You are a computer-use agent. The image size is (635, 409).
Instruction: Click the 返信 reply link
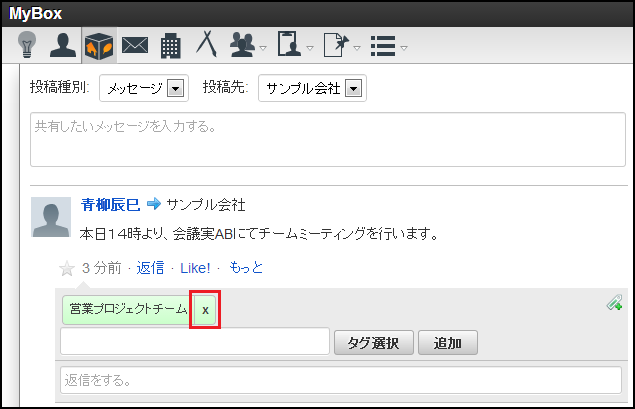pos(150,268)
